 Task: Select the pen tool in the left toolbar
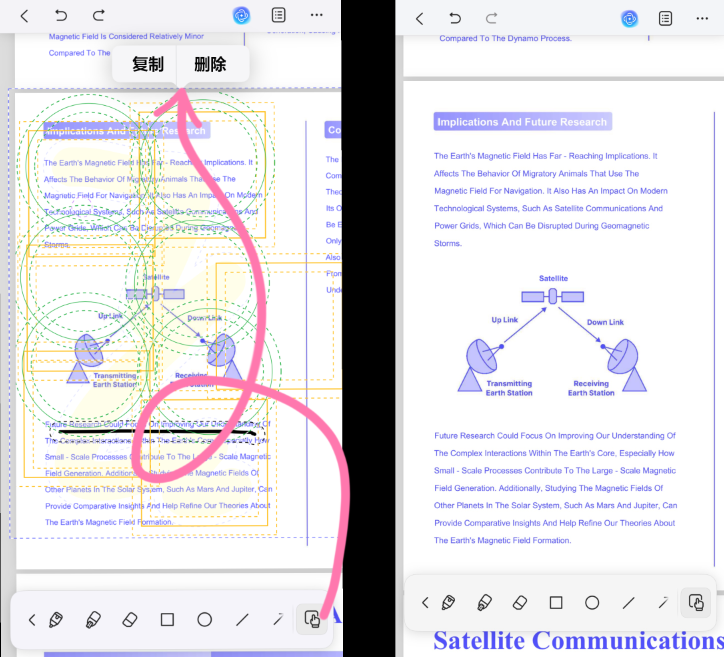[x=56, y=620]
